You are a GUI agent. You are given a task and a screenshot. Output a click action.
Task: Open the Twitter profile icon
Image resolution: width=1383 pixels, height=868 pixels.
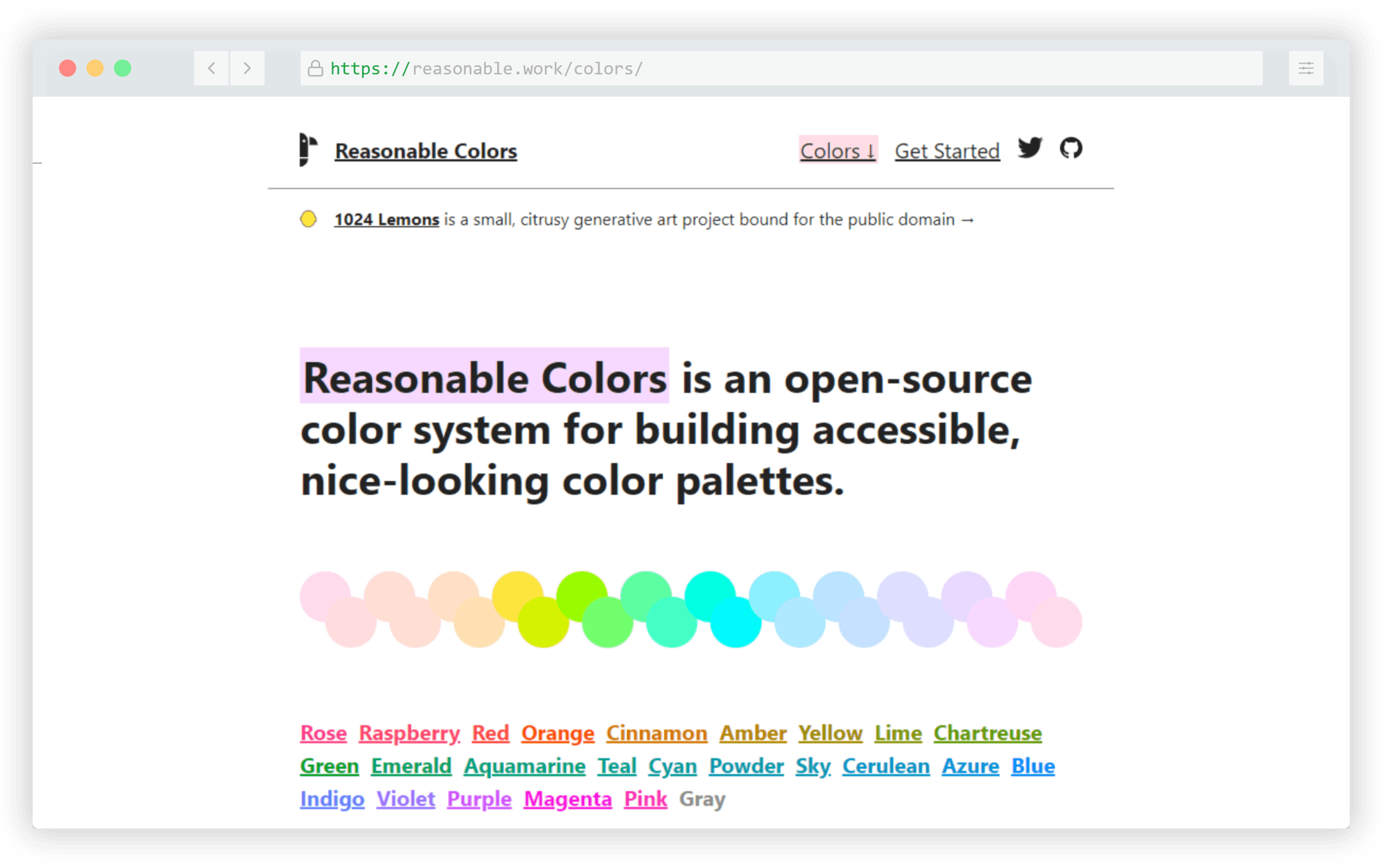coord(1030,149)
